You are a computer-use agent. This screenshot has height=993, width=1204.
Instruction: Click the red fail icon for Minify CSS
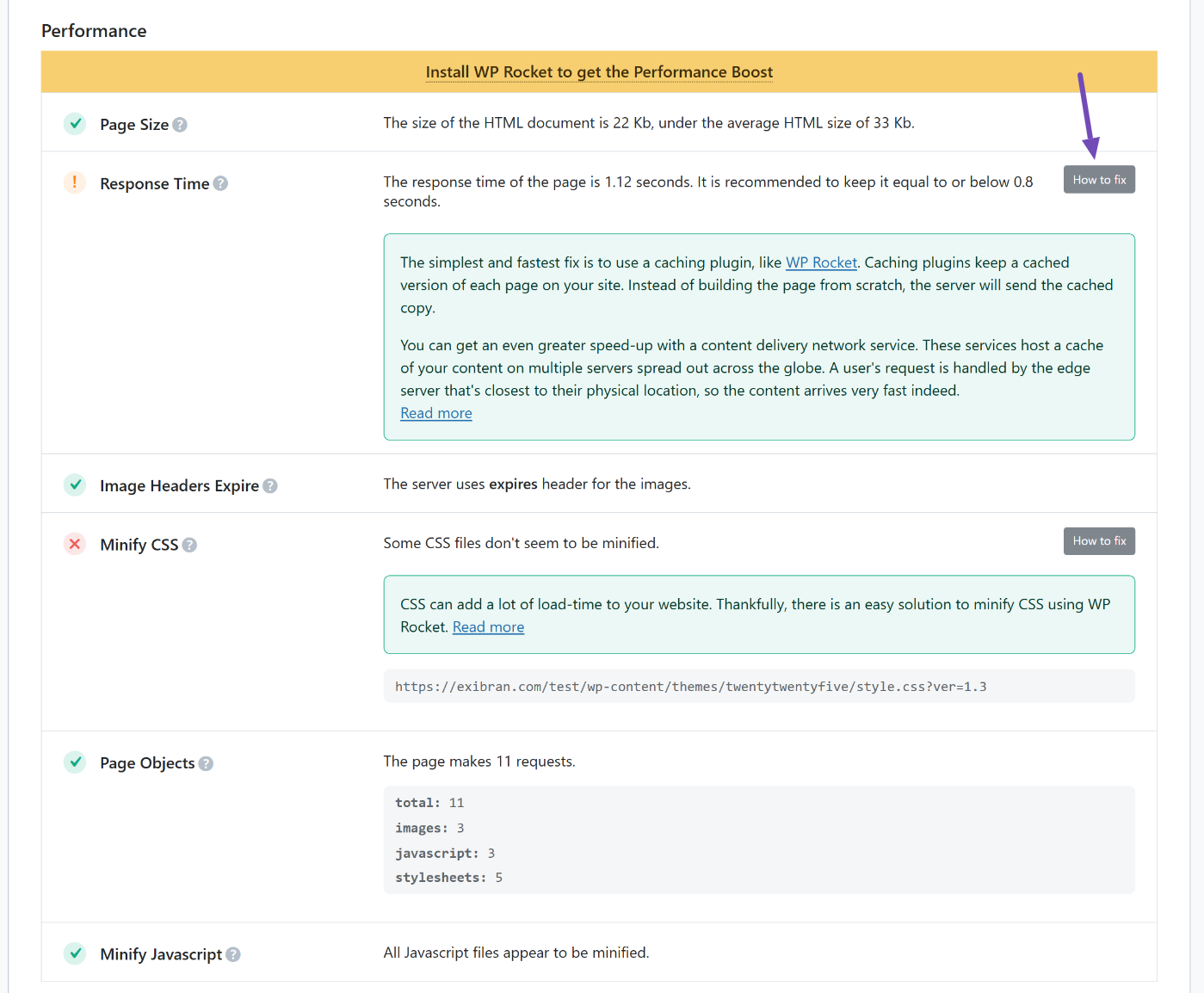coord(75,544)
